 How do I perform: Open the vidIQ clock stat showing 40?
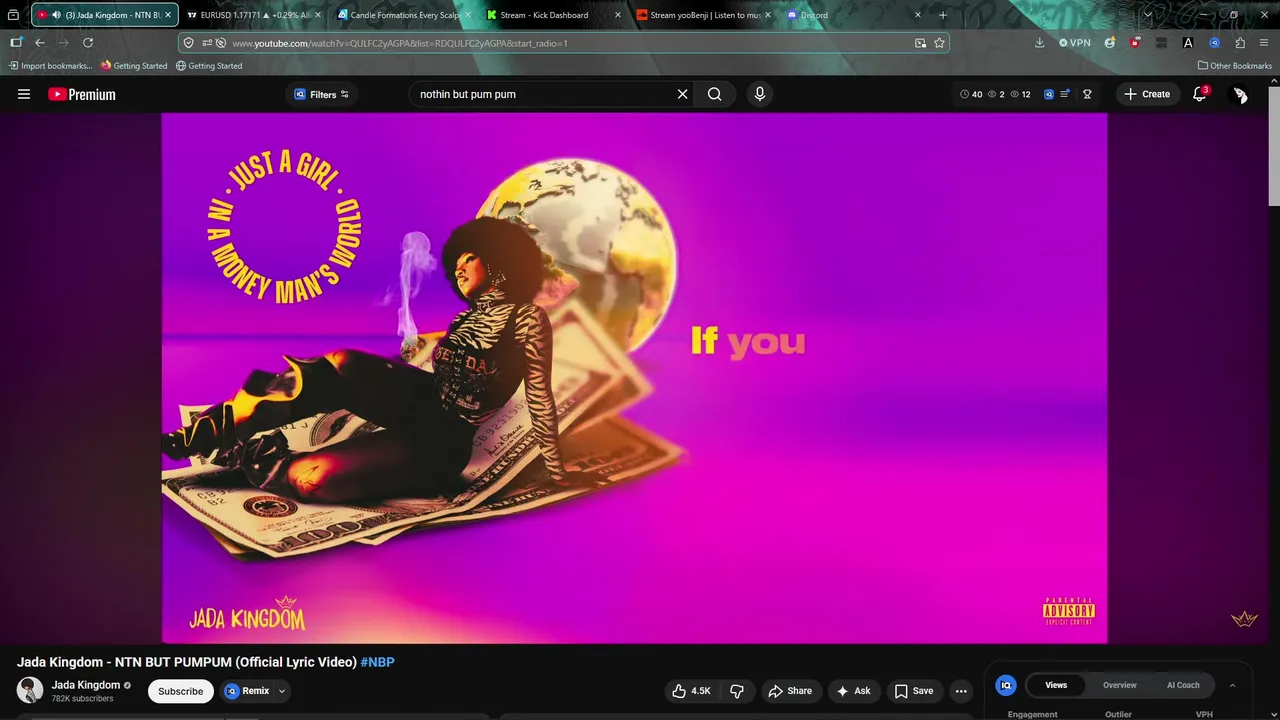(971, 94)
